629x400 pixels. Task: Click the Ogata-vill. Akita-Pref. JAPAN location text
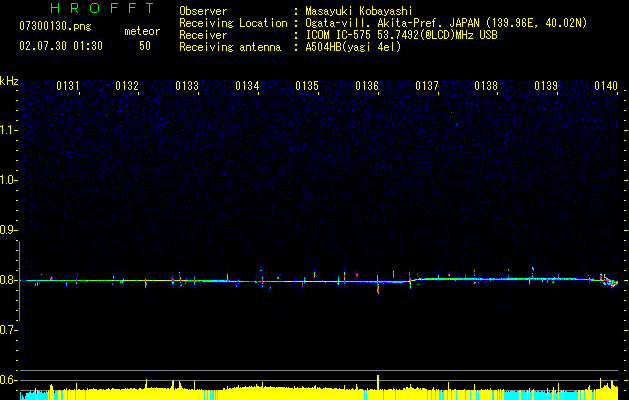[446, 23]
